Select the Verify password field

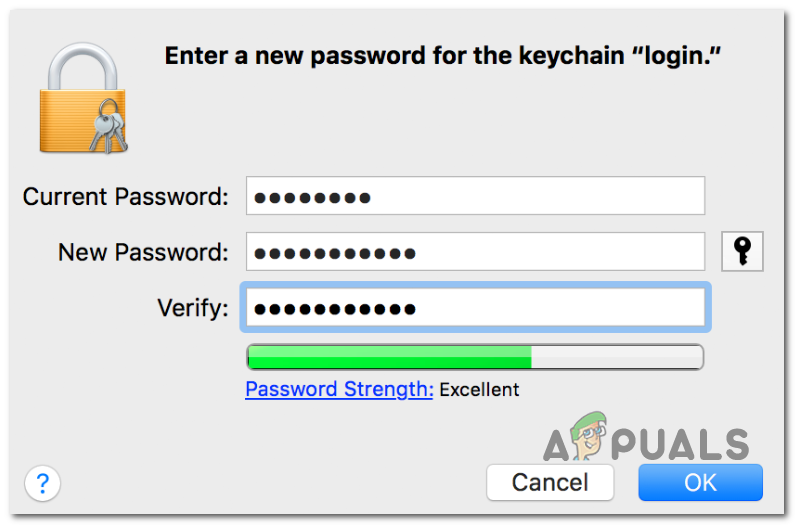pos(475,307)
